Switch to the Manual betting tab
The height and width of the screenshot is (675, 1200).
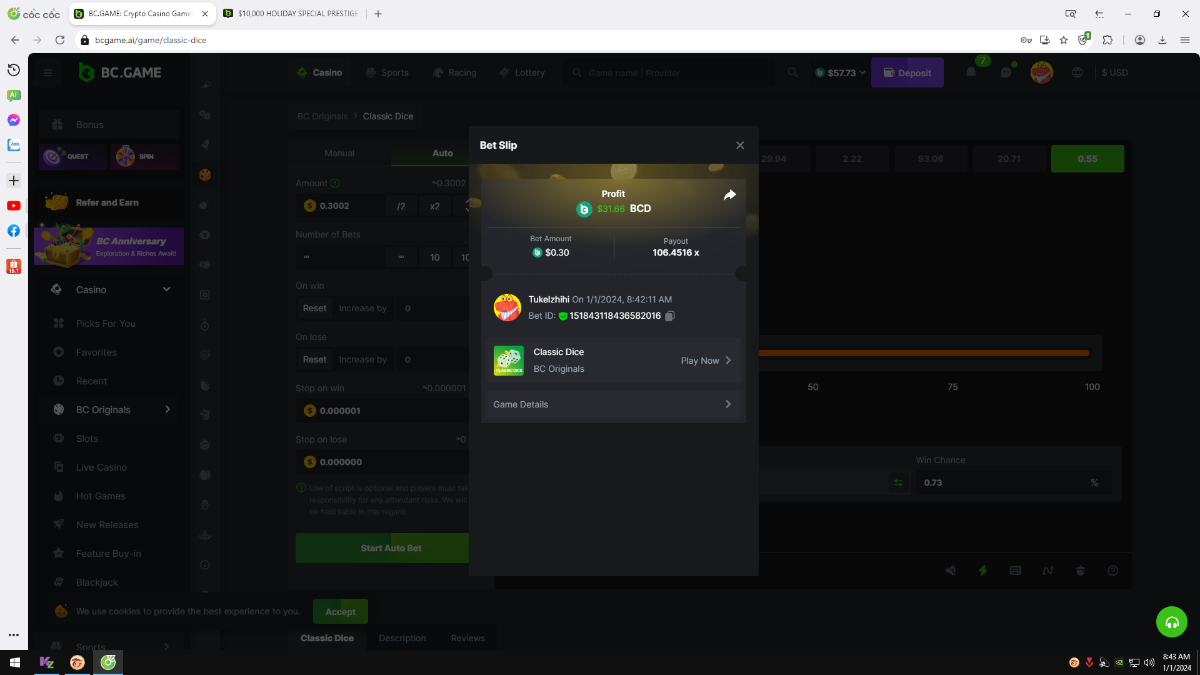pos(340,153)
